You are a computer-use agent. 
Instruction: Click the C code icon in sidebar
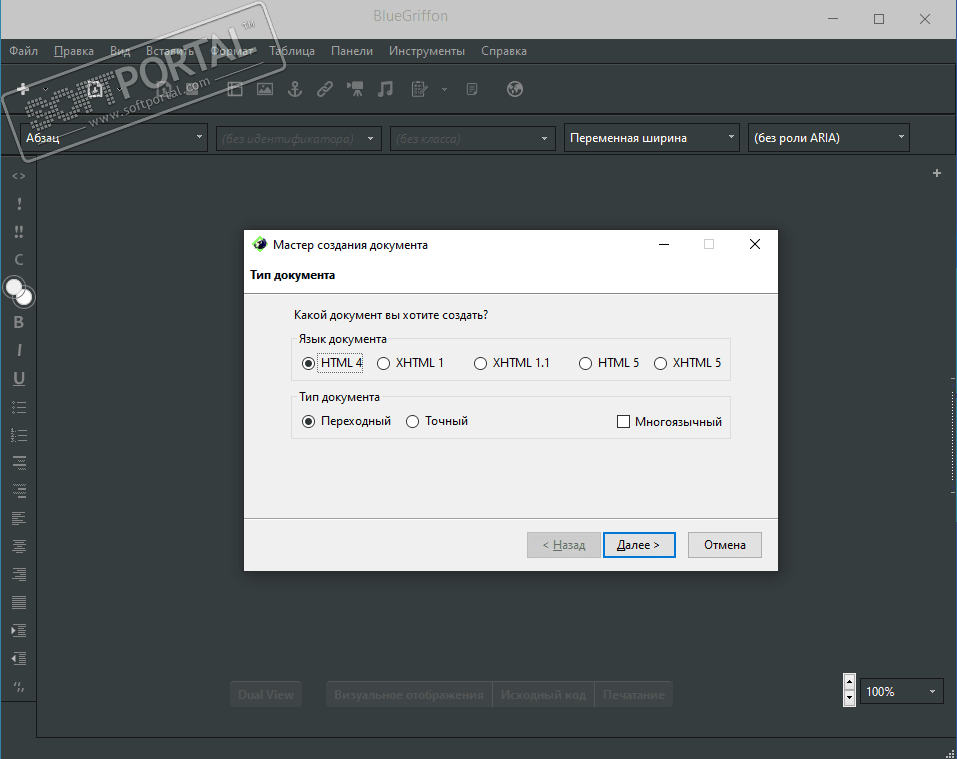(x=19, y=260)
